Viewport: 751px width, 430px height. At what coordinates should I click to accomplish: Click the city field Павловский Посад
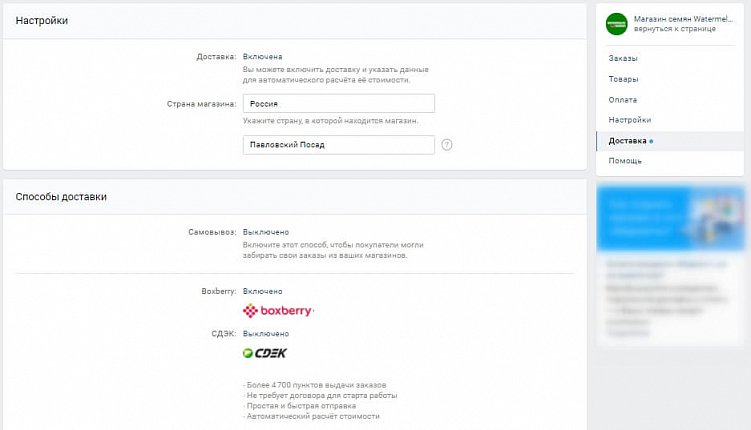(x=338, y=145)
